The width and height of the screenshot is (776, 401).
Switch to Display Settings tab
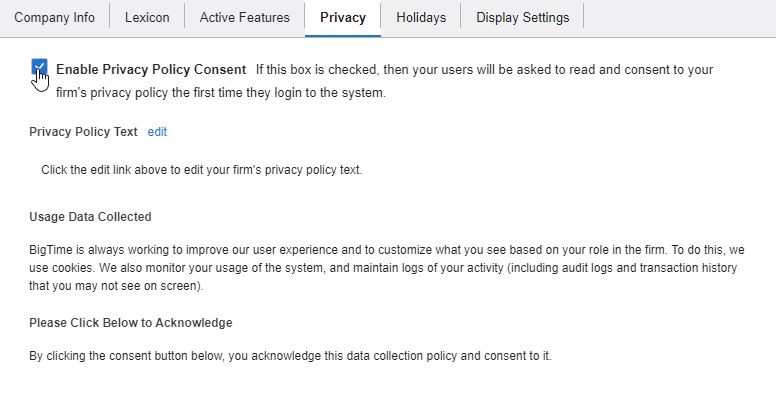coord(522,18)
